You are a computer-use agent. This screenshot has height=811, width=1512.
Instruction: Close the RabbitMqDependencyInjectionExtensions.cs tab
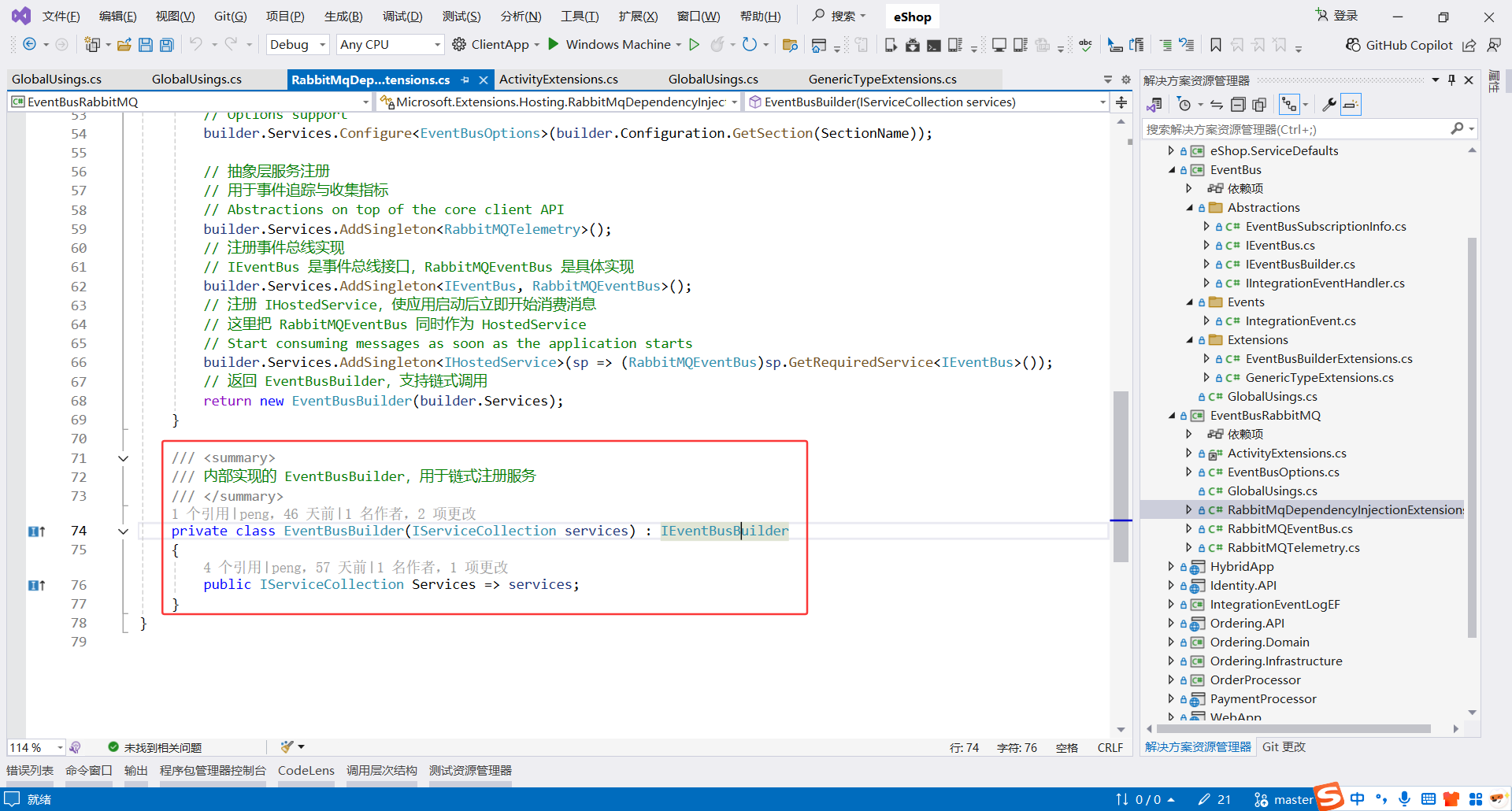pyautogui.click(x=484, y=80)
